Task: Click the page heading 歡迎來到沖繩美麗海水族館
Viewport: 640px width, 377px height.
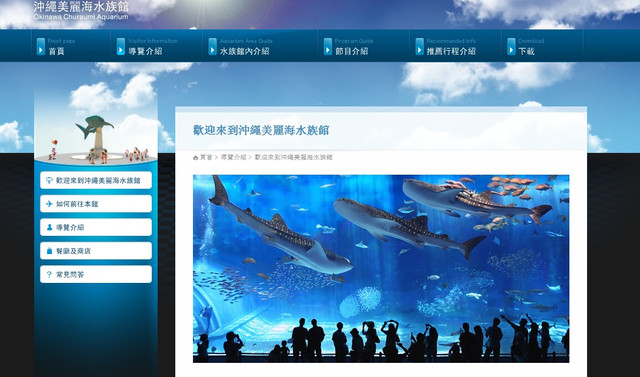Action: (x=261, y=131)
